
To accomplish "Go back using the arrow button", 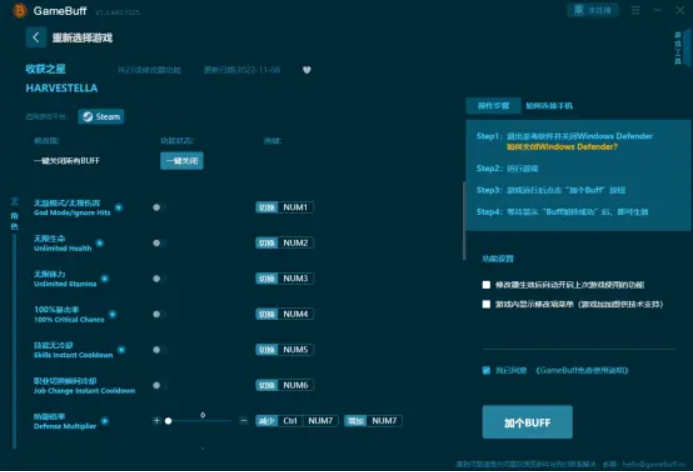I will pos(36,38).
